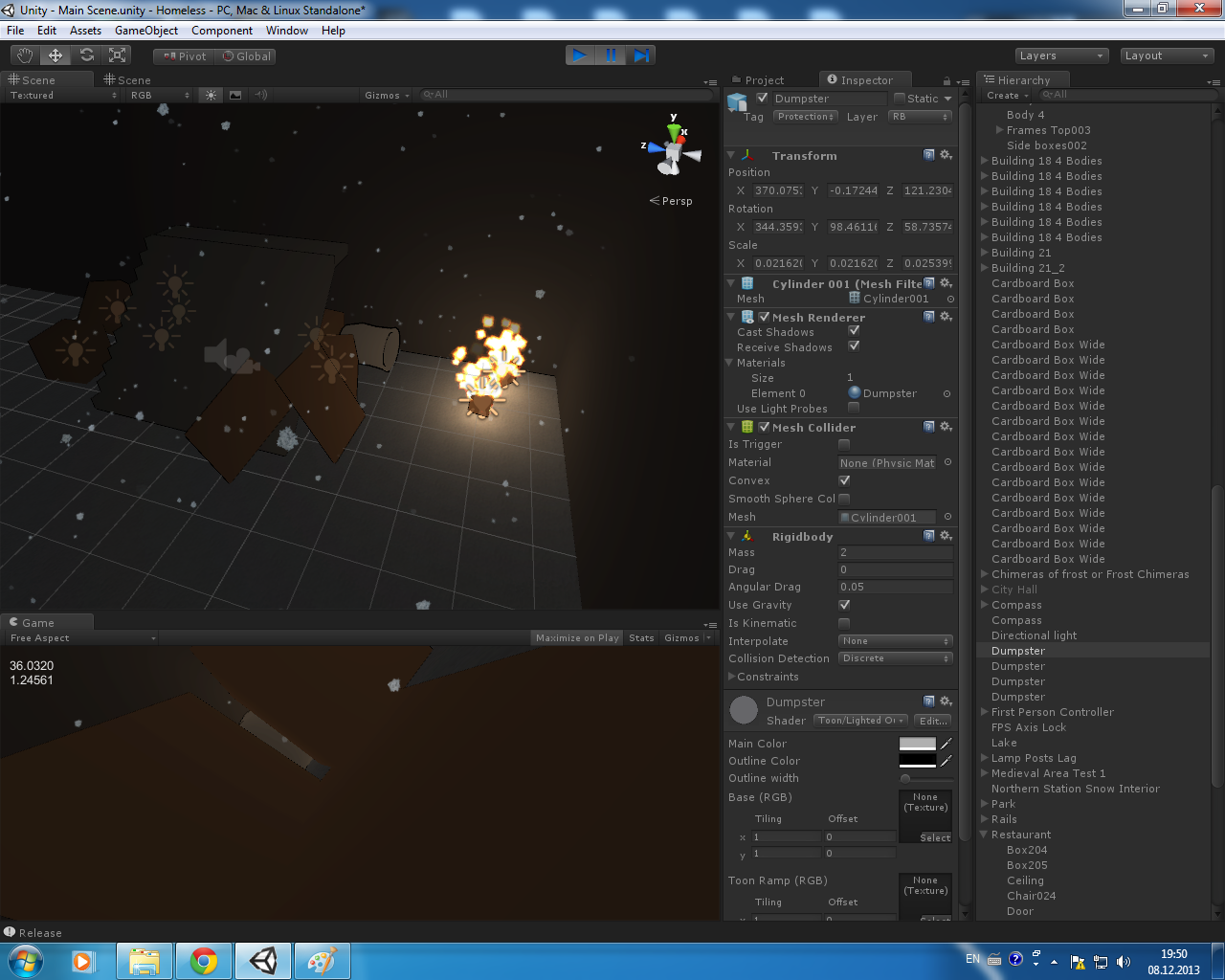Screen dimensions: 1225x980
Task: Open Main Color eyedropper picker
Action: click(947, 744)
